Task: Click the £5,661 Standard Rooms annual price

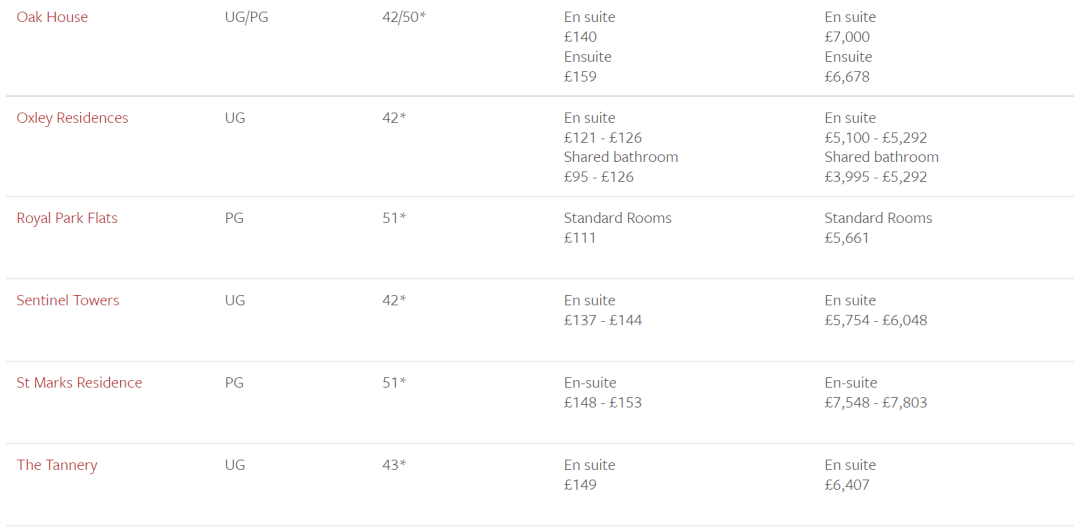Action: [x=847, y=238]
